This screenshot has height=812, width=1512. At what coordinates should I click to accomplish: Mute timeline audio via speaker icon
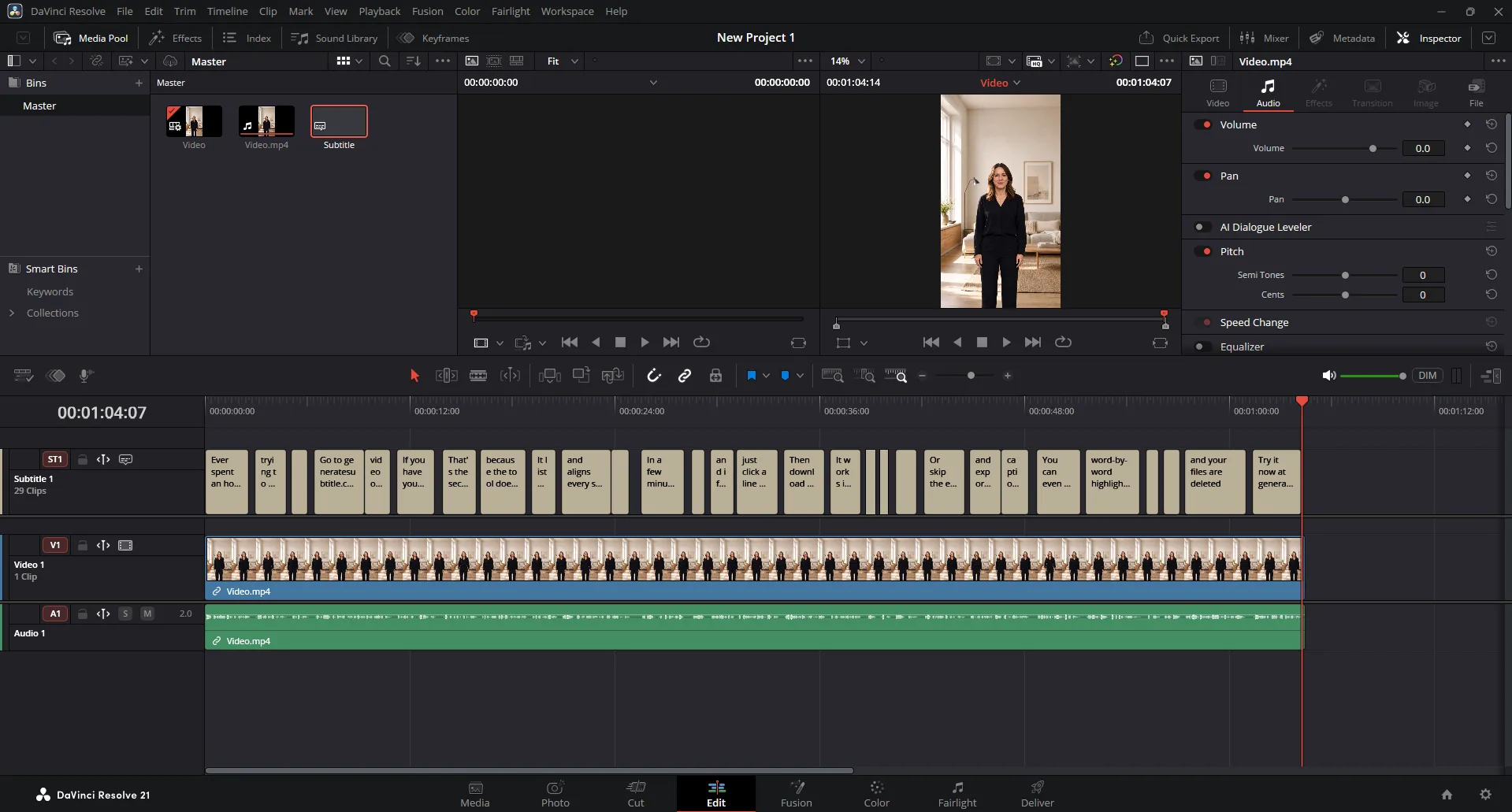click(1328, 376)
